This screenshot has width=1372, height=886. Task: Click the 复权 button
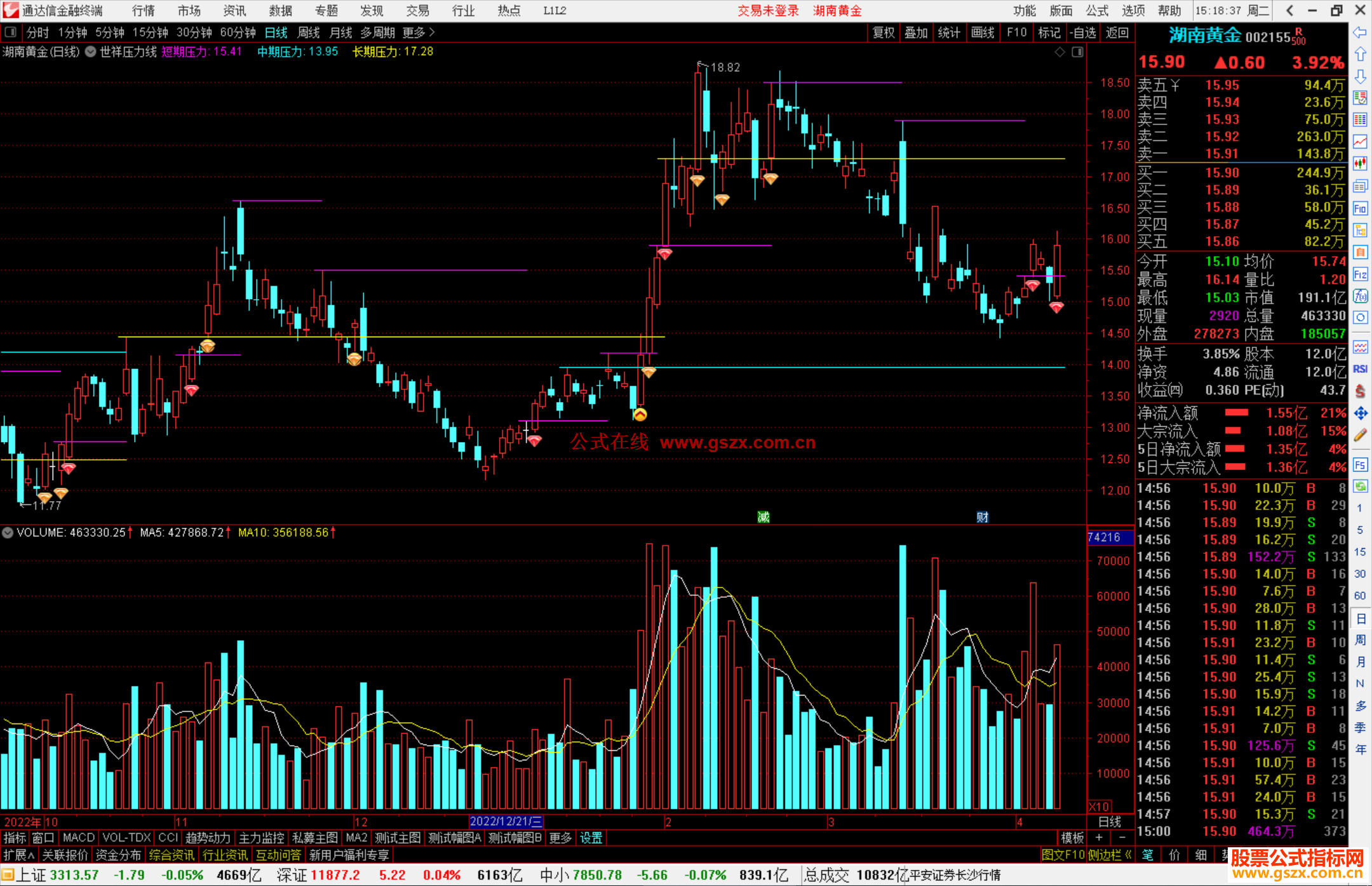[883, 32]
